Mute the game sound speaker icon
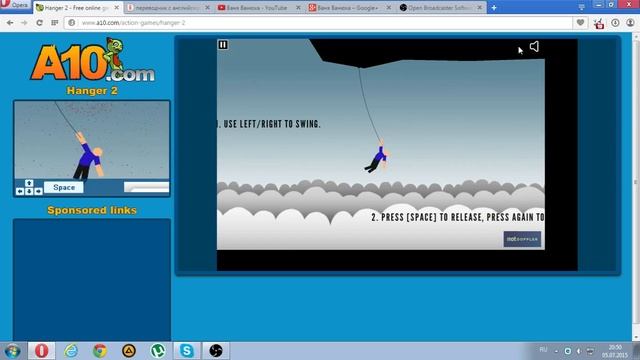 (x=534, y=47)
